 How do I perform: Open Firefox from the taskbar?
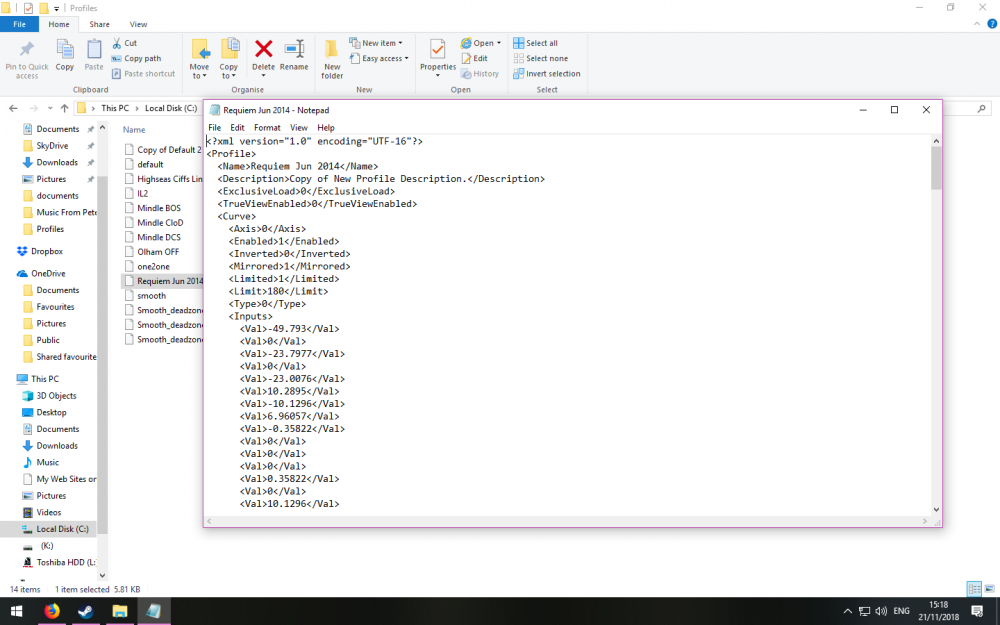52,611
